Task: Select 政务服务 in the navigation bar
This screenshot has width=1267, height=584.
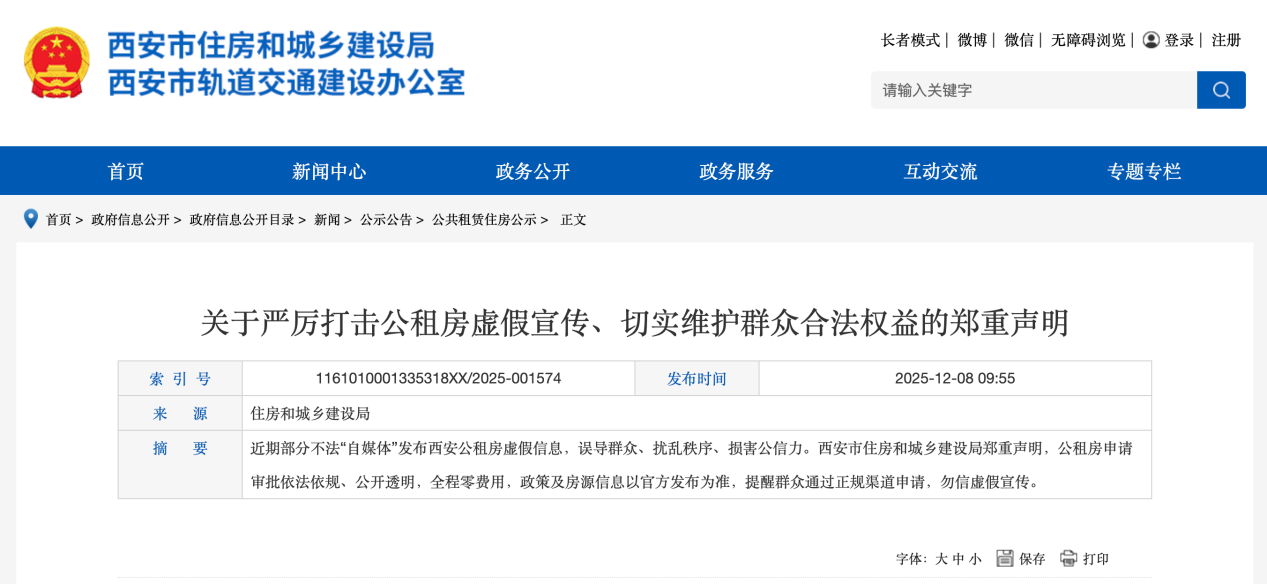Action: pos(736,171)
